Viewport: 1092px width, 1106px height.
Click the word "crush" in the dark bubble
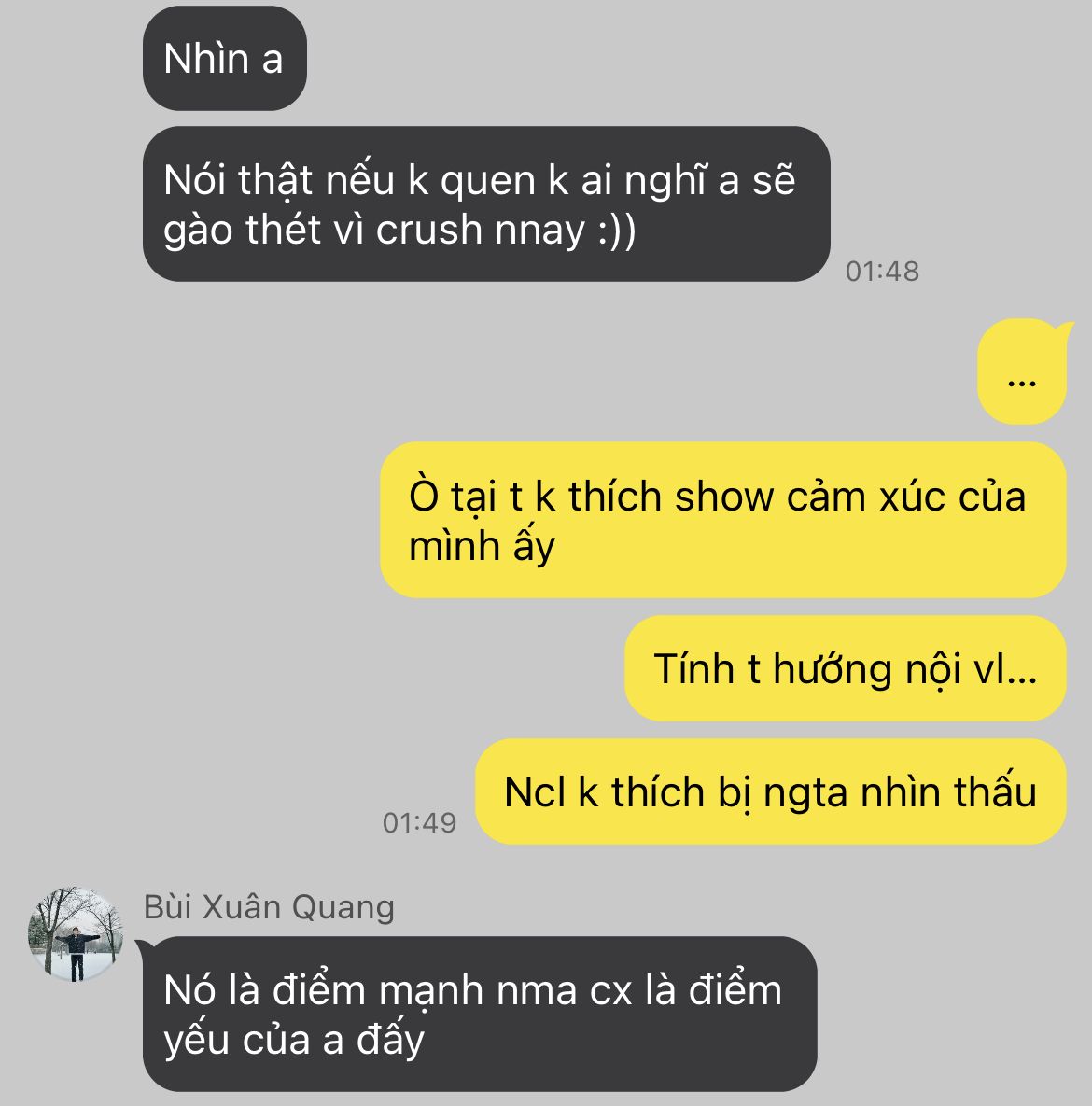[428, 230]
